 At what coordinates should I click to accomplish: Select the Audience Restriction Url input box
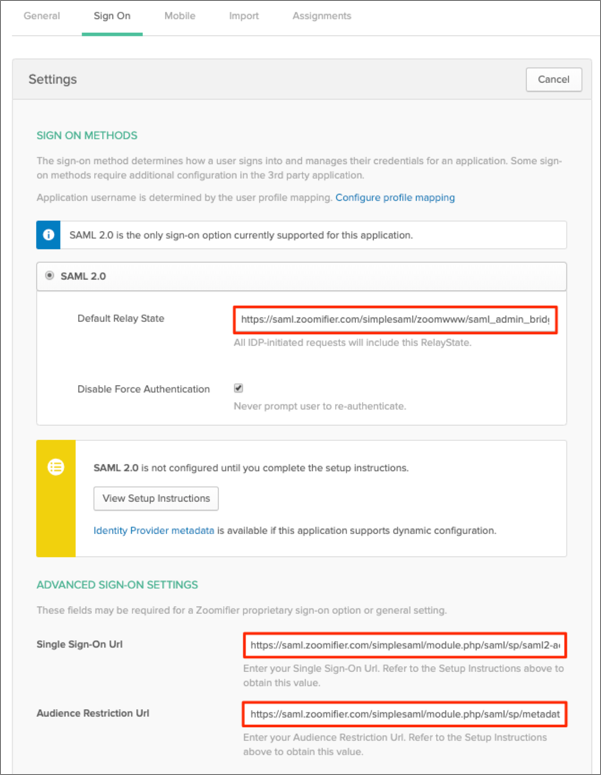[x=404, y=714]
